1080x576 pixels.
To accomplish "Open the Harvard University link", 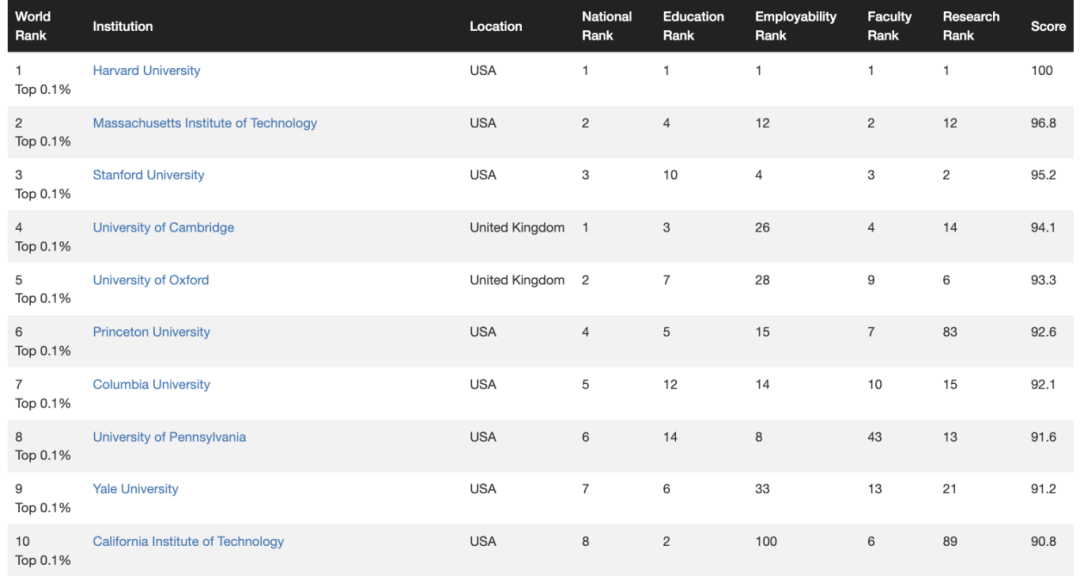I will (146, 71).
